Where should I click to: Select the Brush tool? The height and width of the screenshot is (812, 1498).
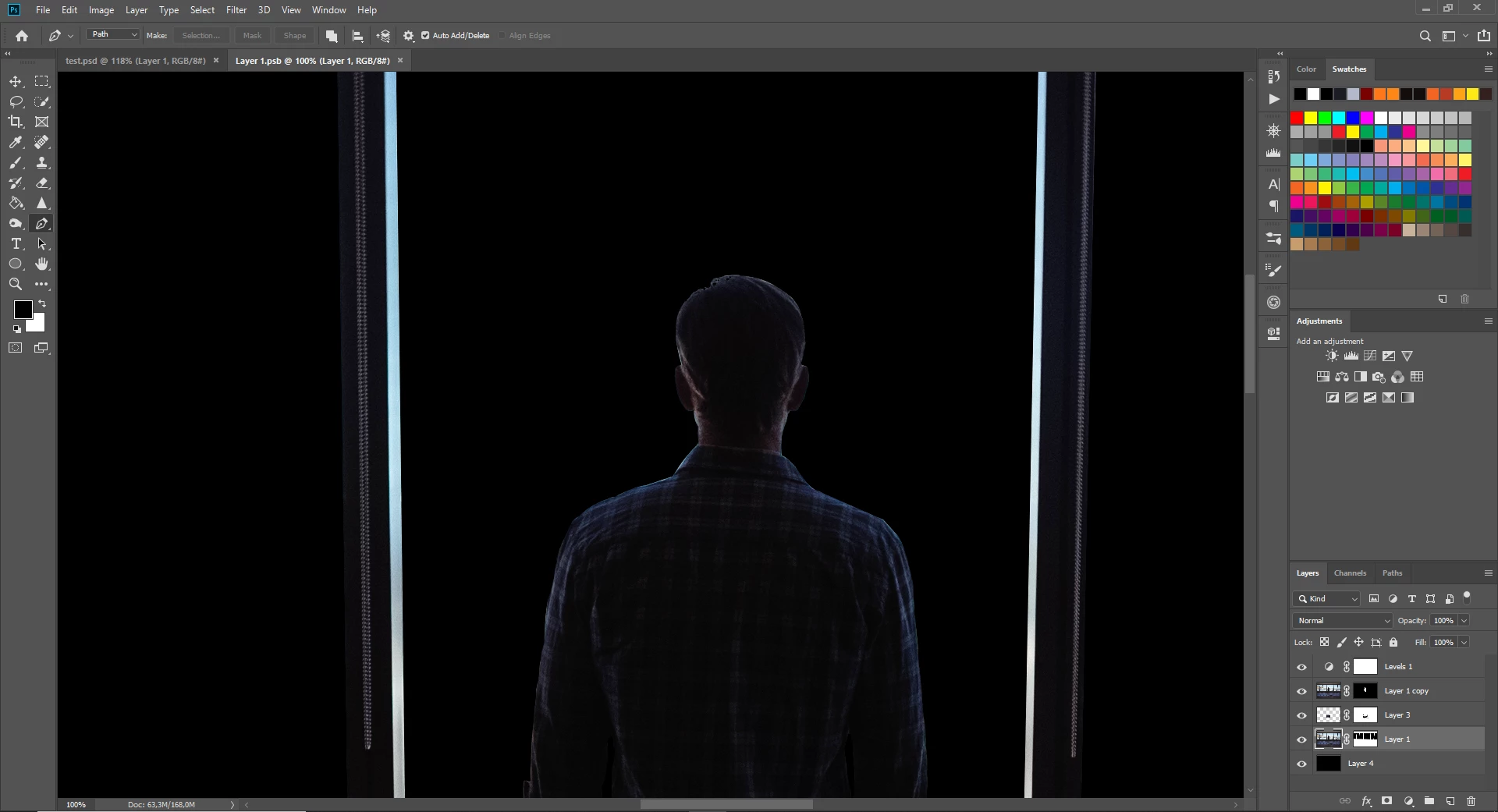click(16, 162)
